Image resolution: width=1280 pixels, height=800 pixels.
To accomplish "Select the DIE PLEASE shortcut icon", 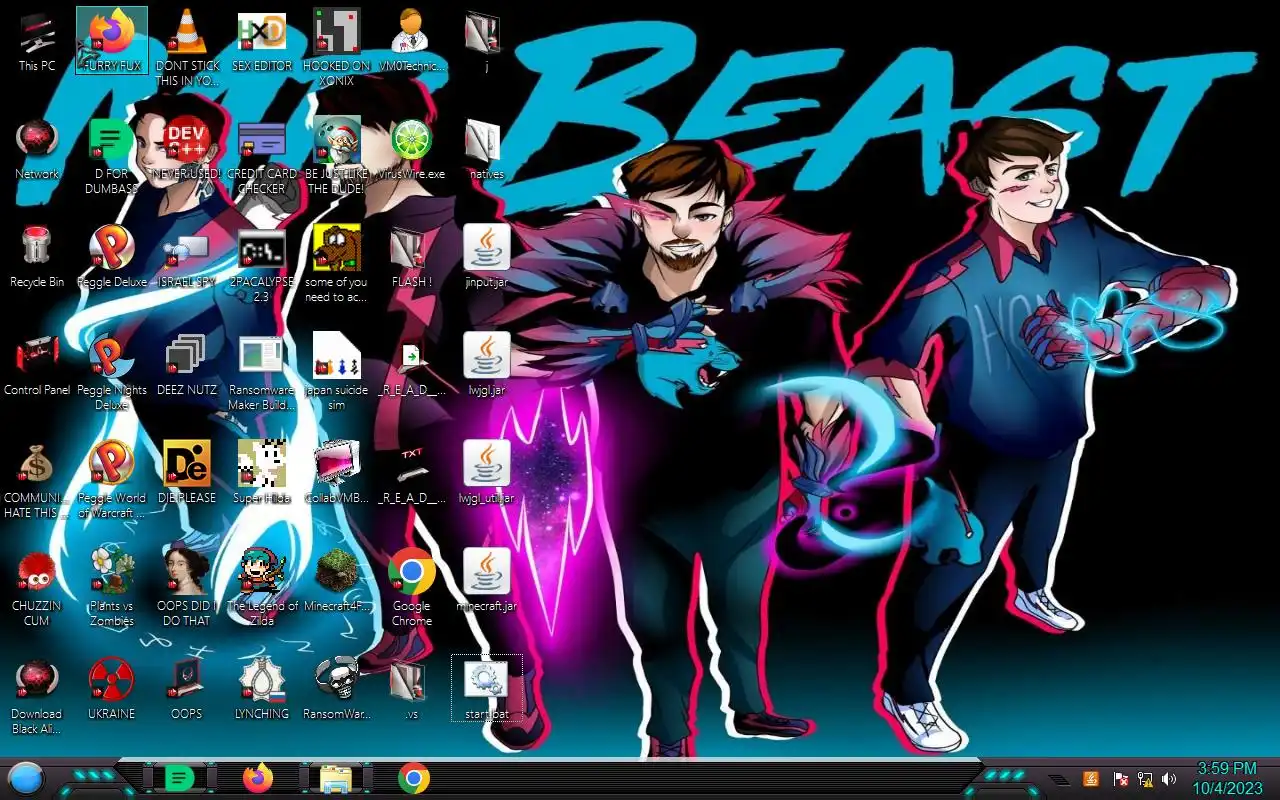I will 187,473.
